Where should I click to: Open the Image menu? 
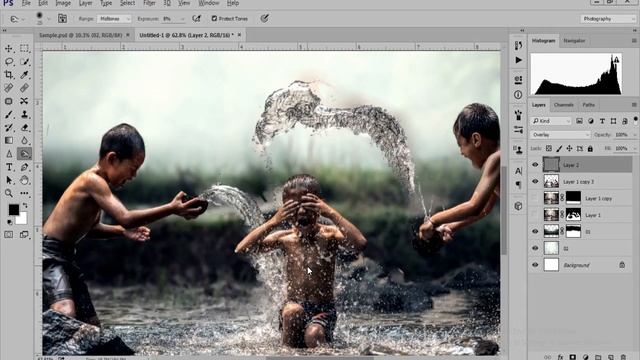coord(63,3)
